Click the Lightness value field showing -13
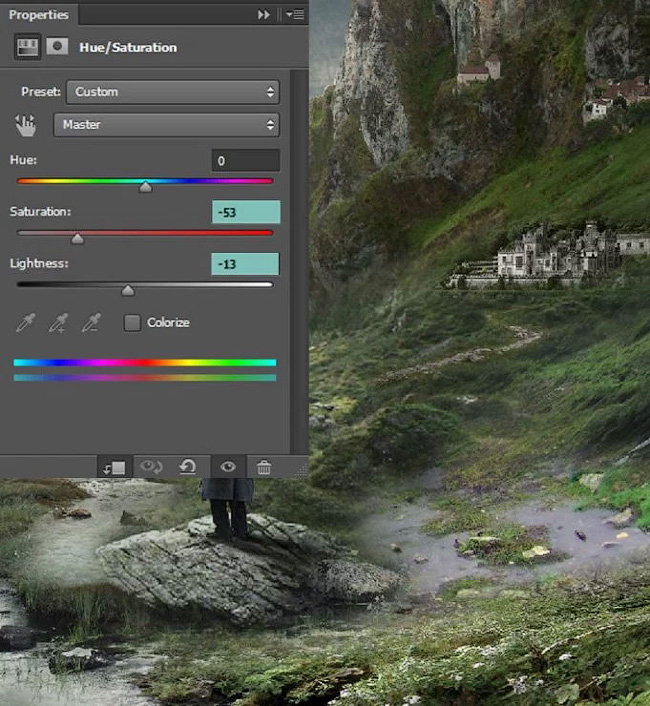 click(x=245, y=264)
